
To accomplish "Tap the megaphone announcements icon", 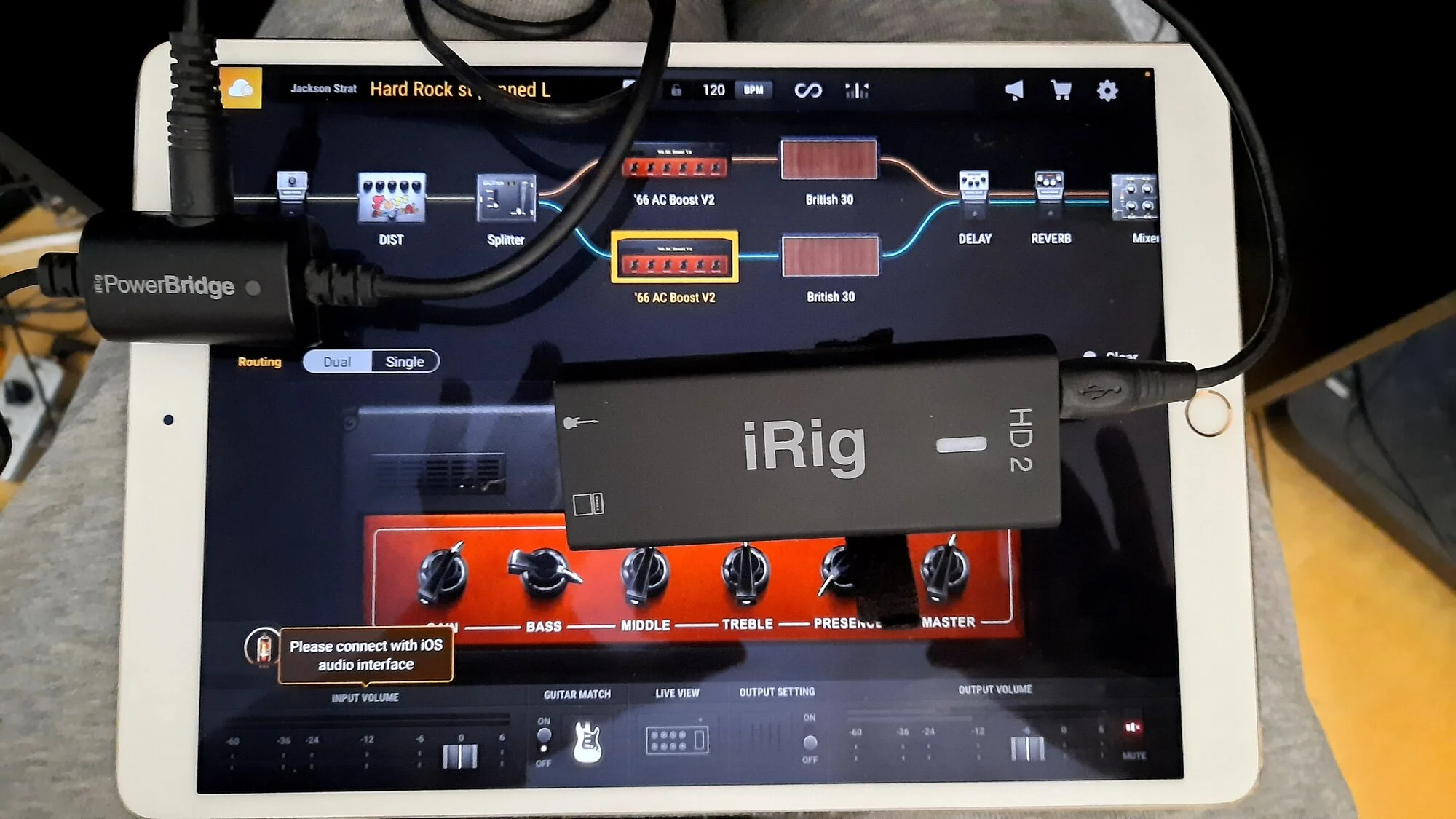I will pos(1014,90).
